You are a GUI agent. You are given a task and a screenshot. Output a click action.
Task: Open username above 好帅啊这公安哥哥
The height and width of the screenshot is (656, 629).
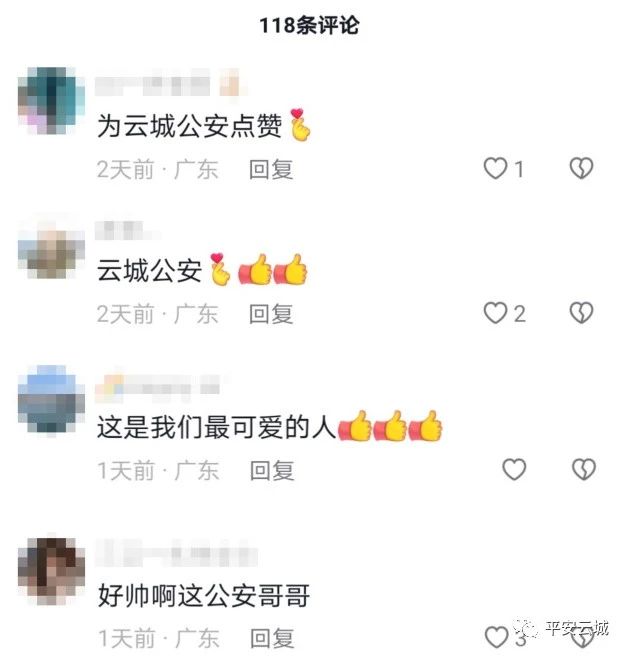176,553
